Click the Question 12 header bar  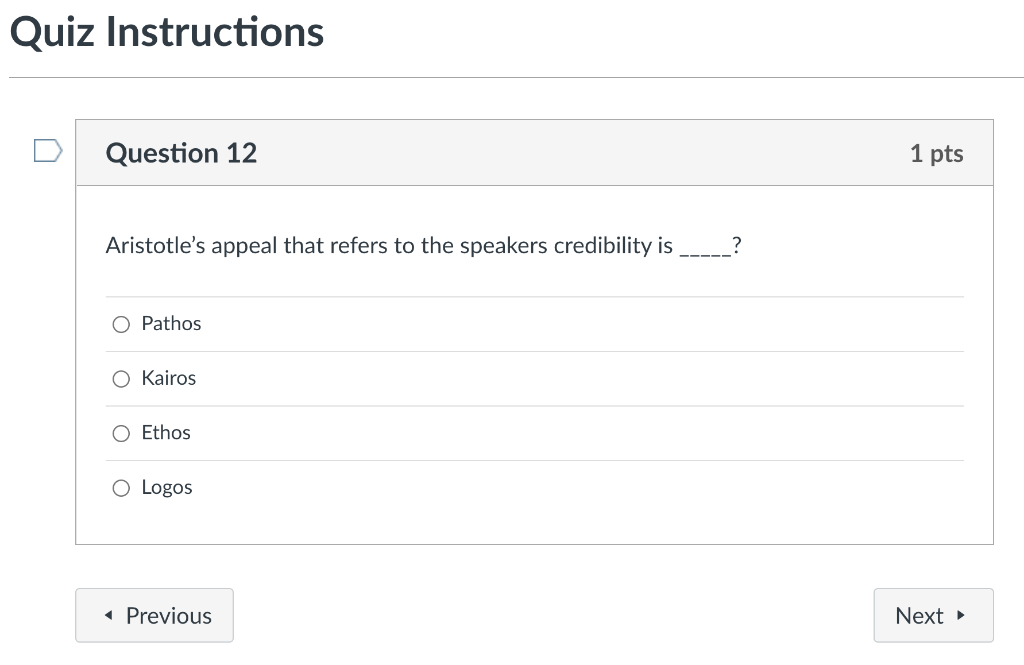coord(535,153)
